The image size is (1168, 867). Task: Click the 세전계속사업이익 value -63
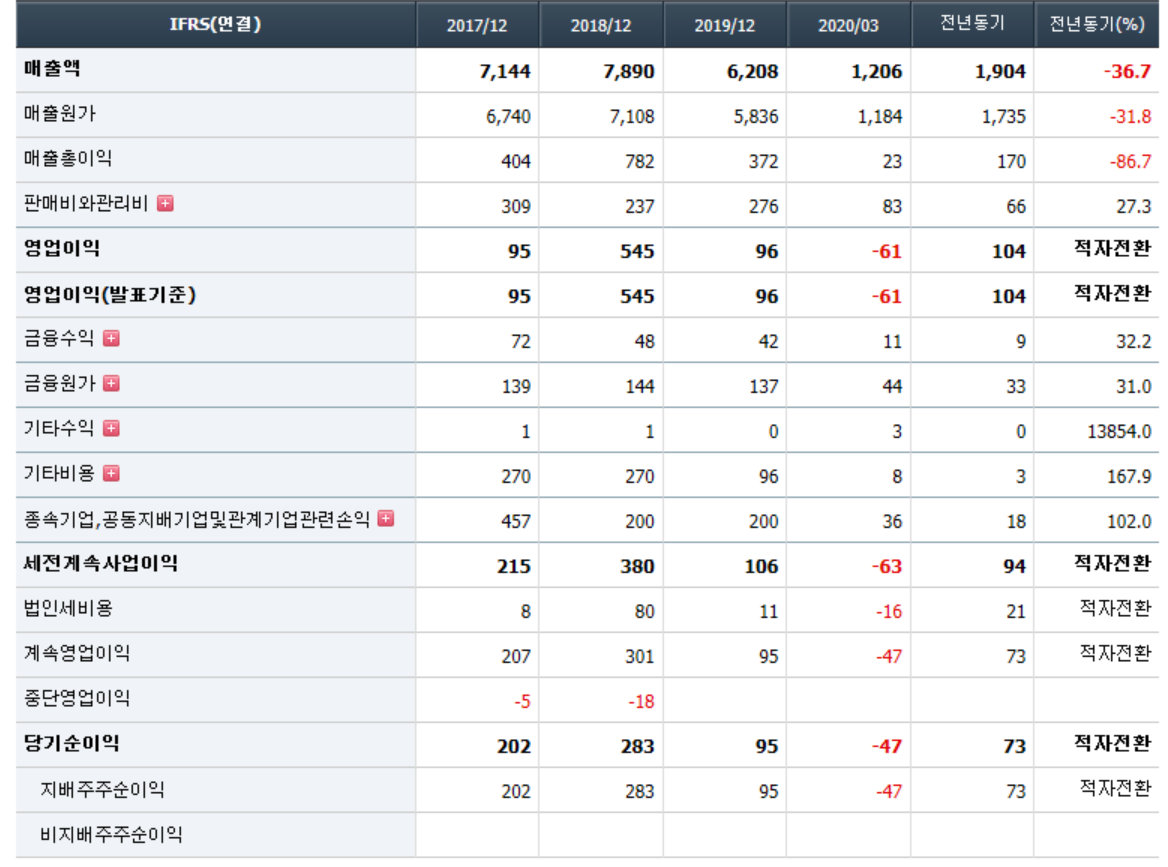click(x=886, y=567)
